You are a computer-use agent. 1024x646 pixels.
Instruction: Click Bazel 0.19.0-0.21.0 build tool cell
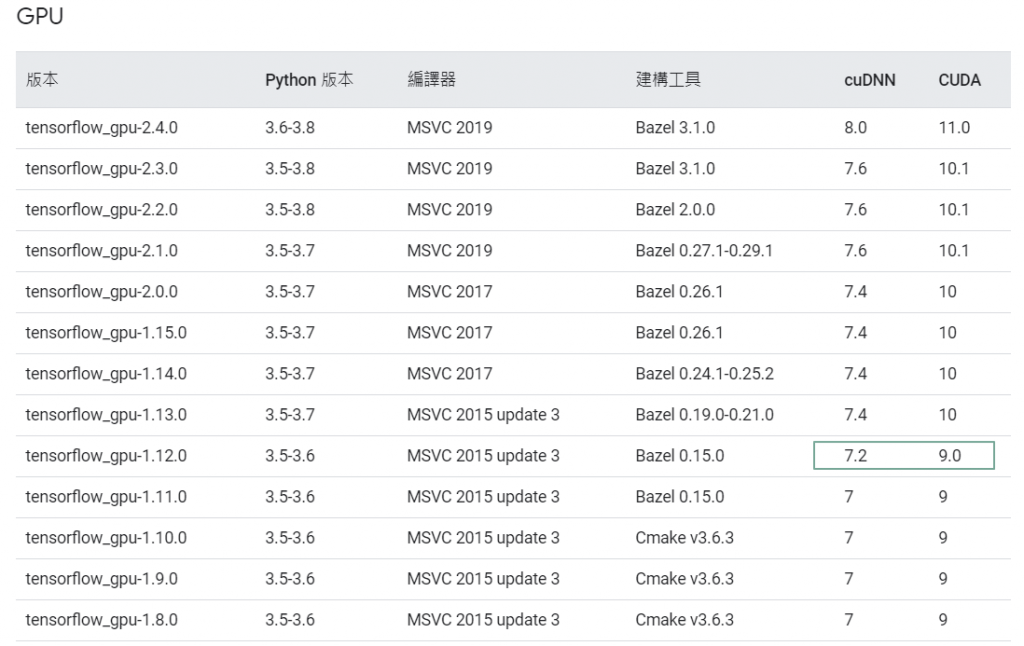pos(705,415)
